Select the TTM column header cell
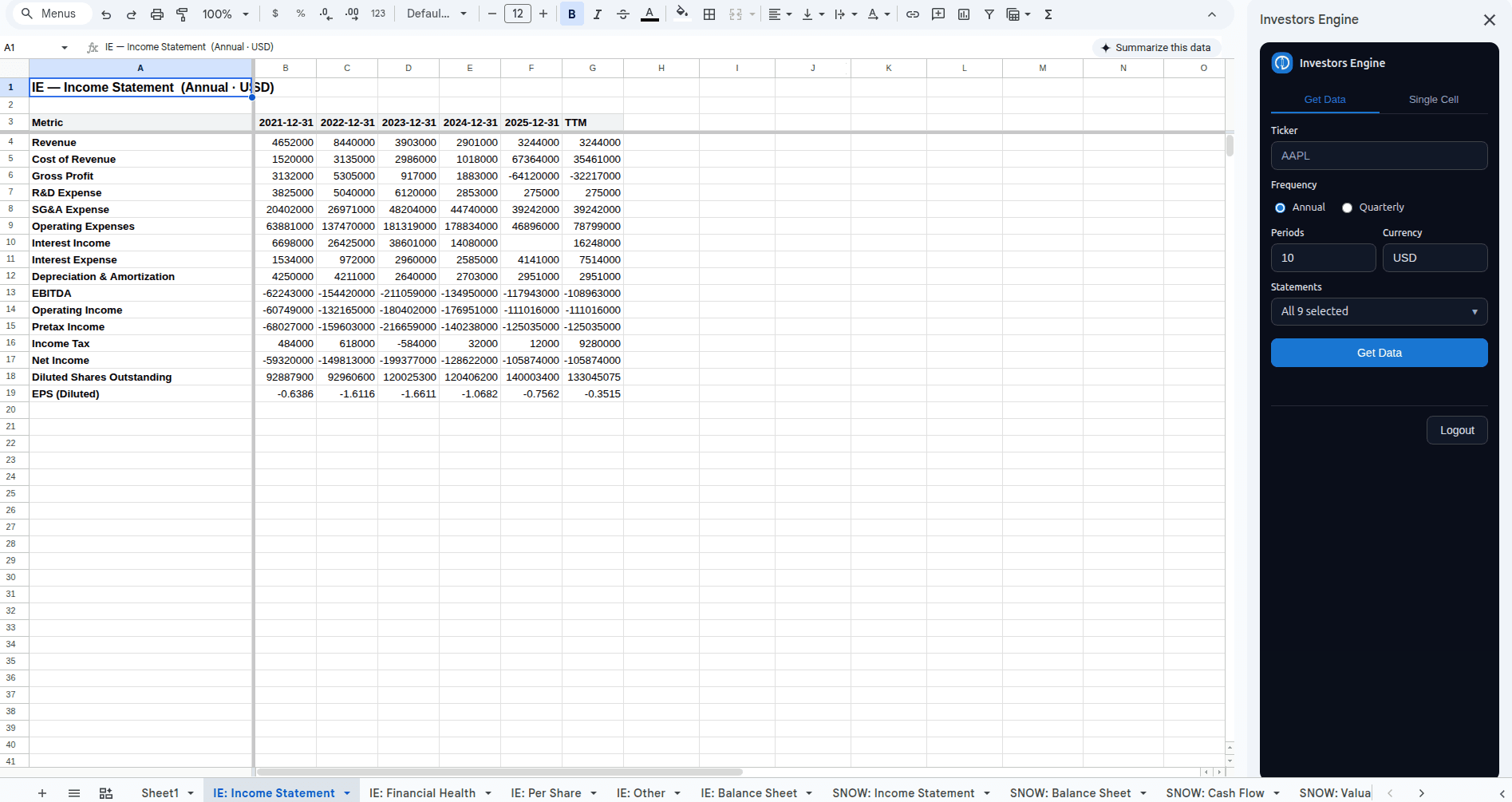 (592, 122)
